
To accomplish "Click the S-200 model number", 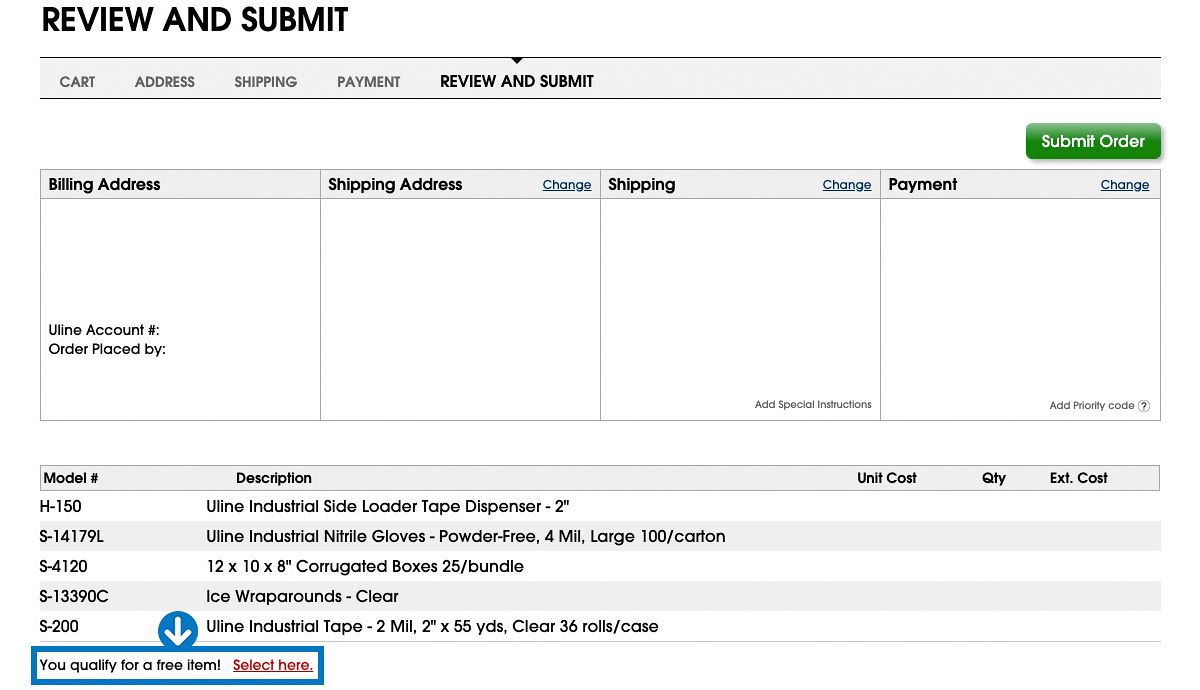I will (x=60, y=627).
